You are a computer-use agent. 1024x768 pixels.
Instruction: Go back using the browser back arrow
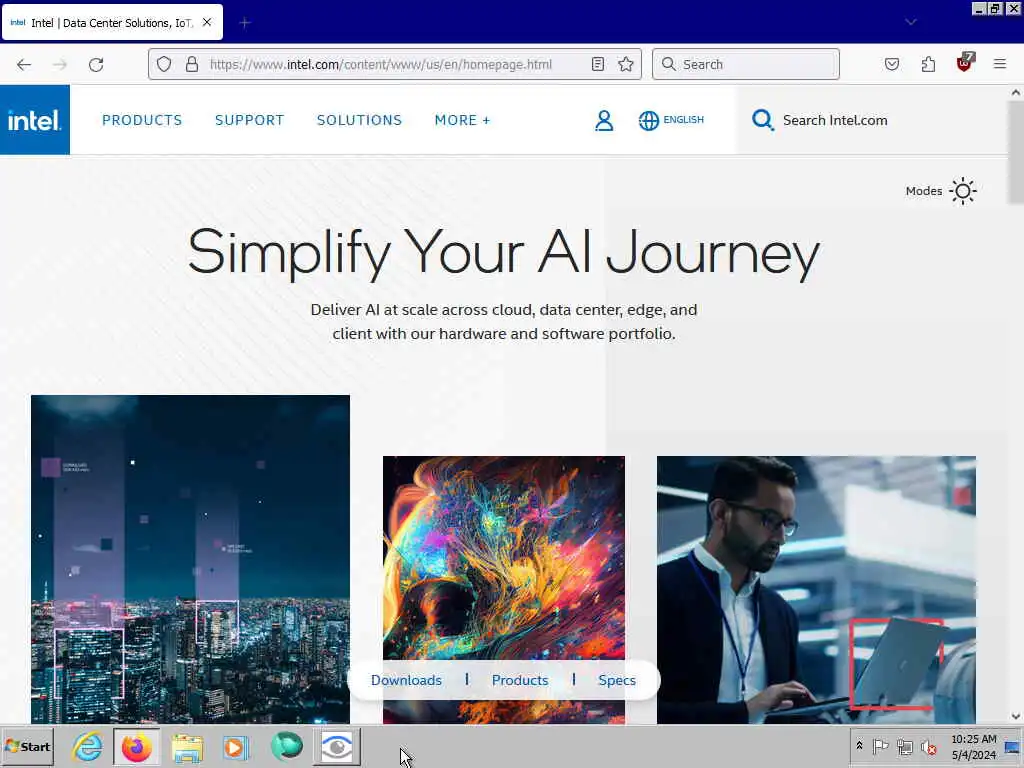24,64
